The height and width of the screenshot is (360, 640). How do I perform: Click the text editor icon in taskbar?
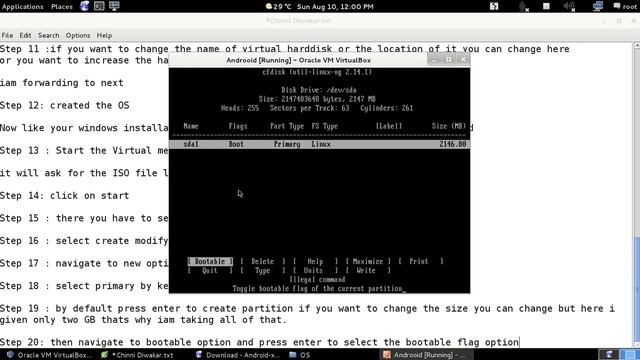click(104, 355)
